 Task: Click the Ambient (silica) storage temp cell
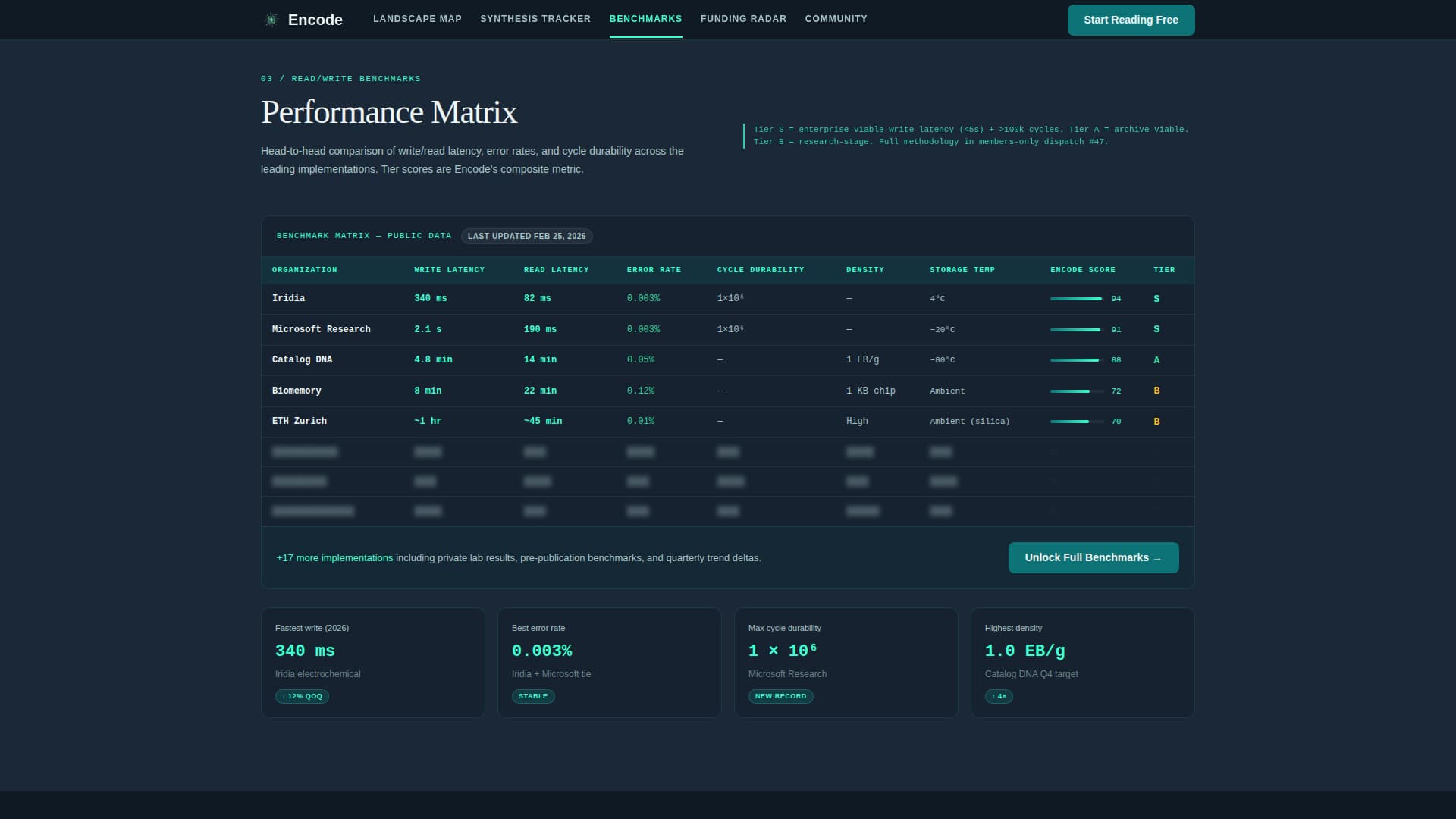[x=970, y=422]
